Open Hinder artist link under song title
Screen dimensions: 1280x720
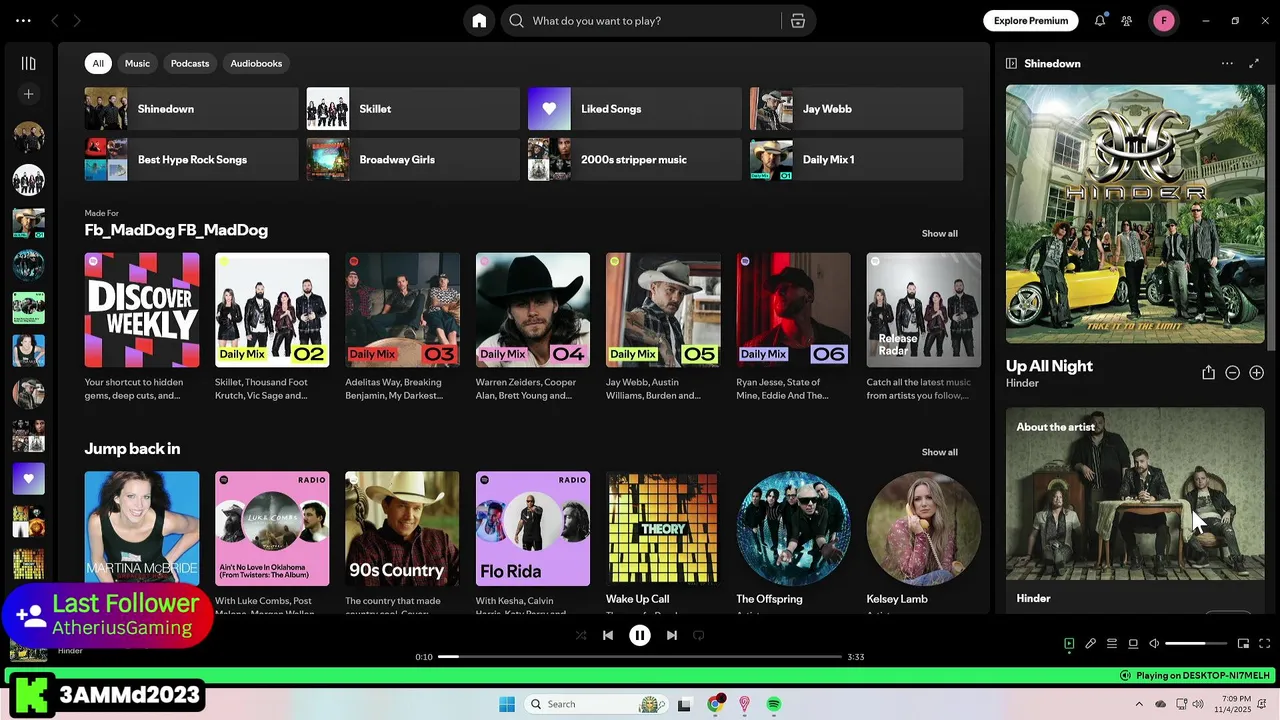coord(1022,383)
